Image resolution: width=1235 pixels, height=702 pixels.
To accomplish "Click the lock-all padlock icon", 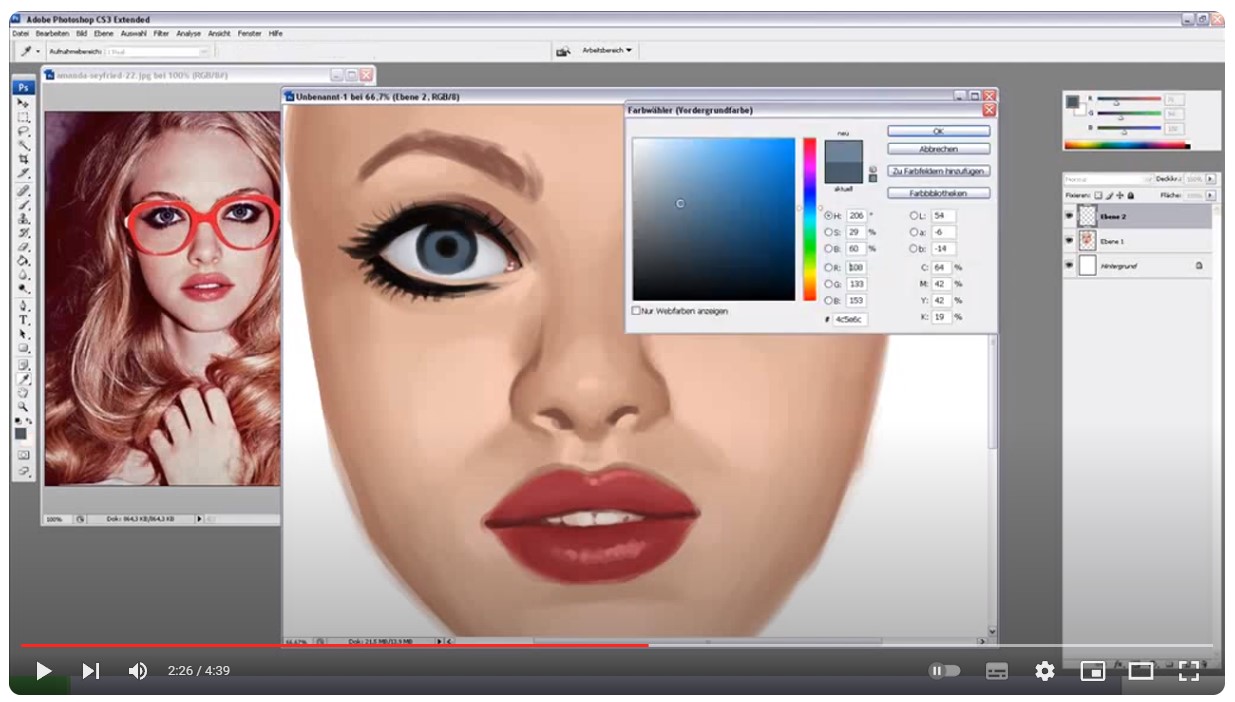I will [x=1130, y=195].
